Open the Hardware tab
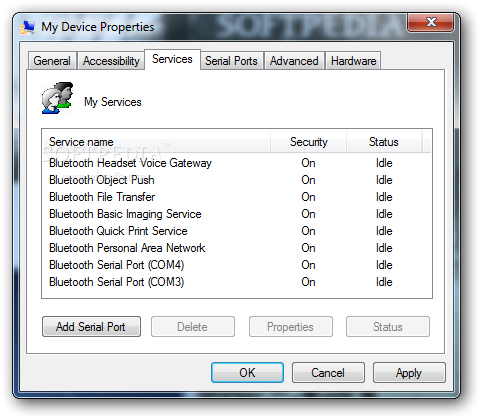Viewport: 481px width, 419px height. tap(353, 61)
